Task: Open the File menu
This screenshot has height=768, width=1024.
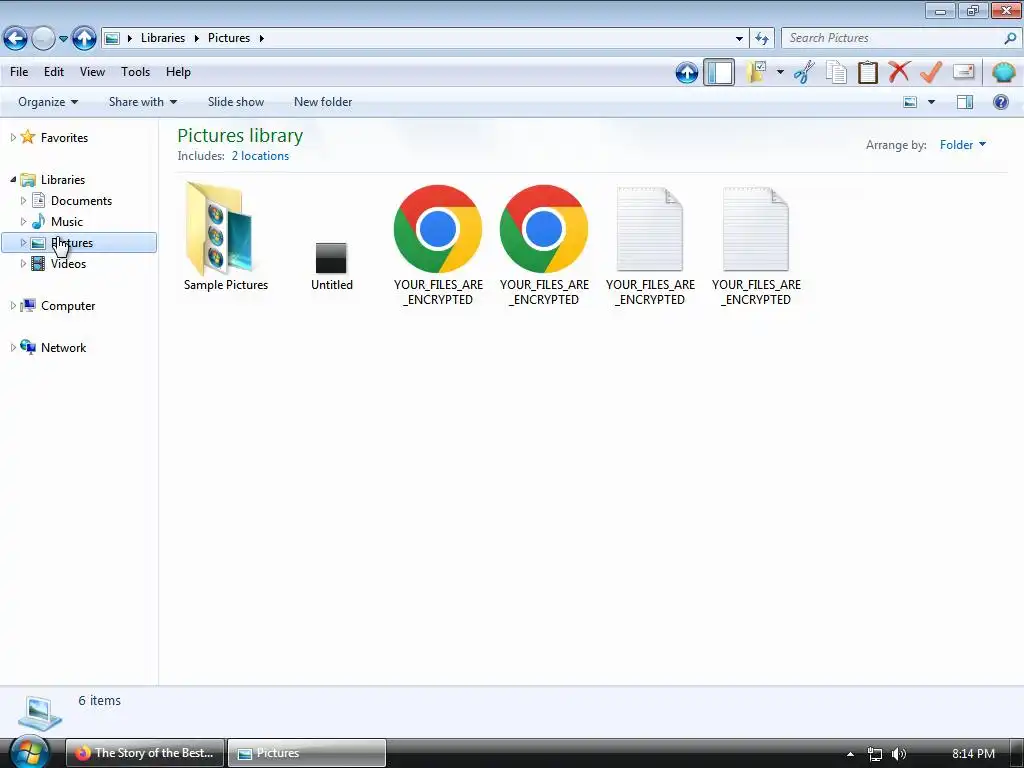Action: (19, 72)
